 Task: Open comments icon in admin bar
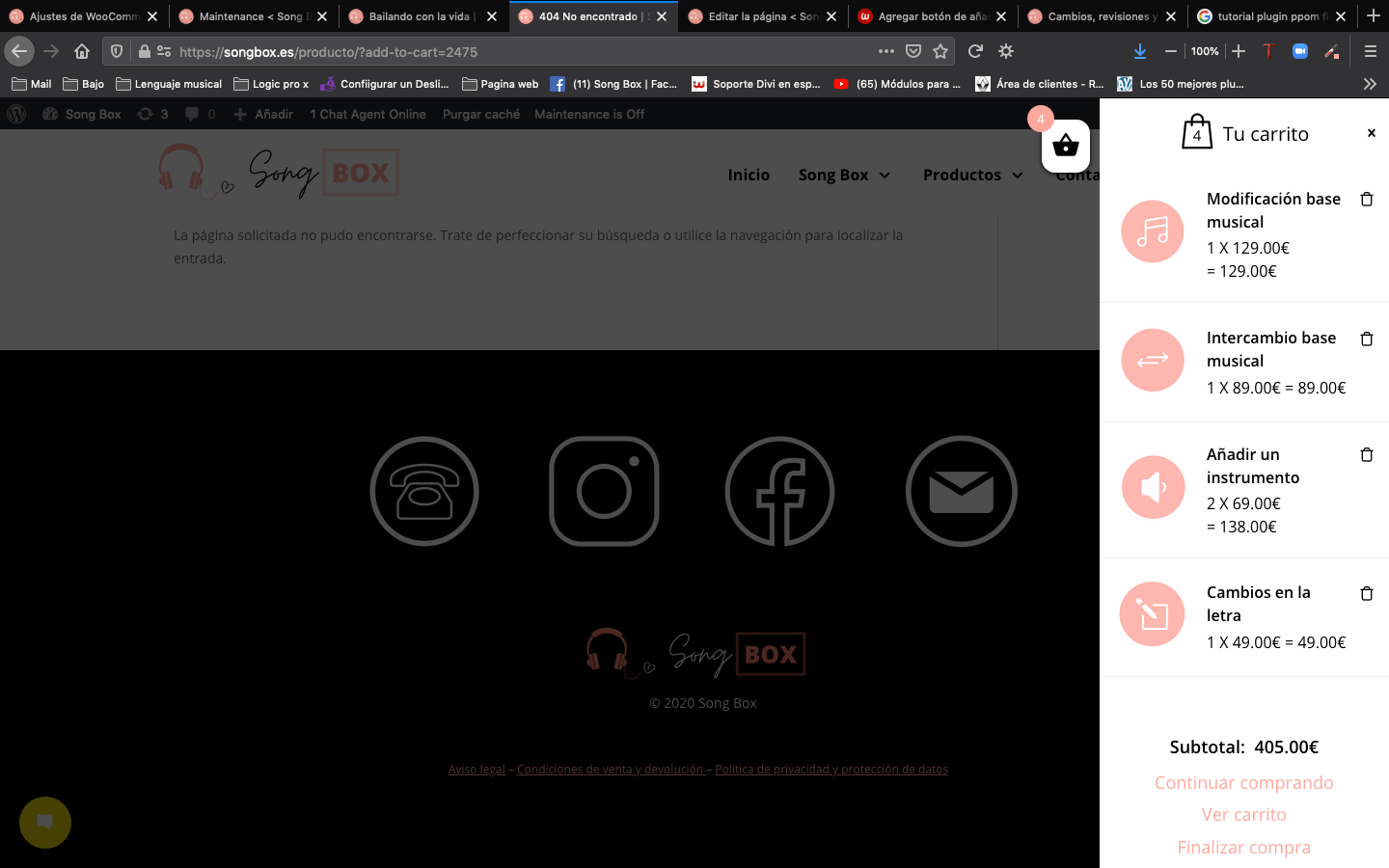(200, 114)
